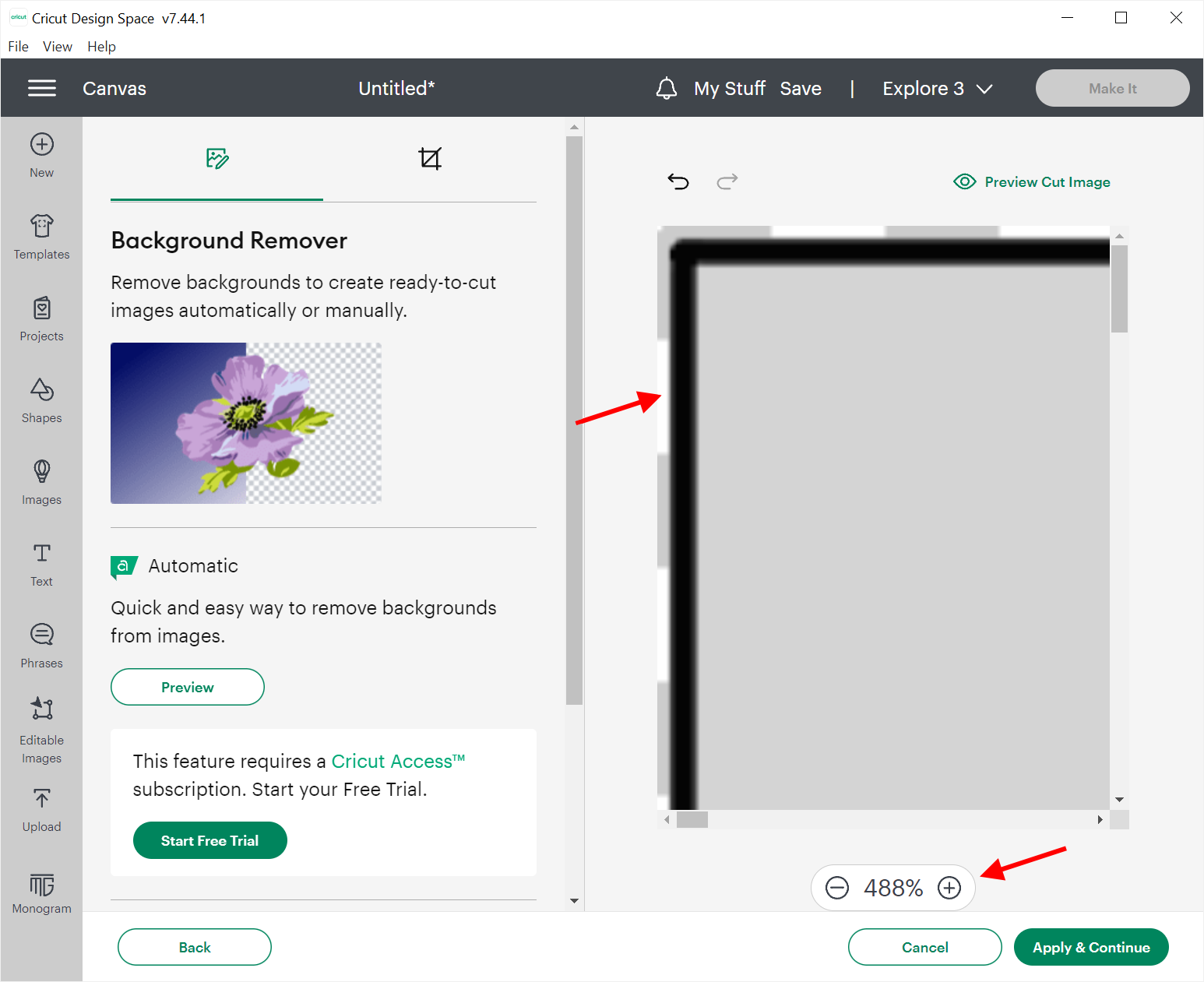Image resolution: width=1204 pixels, height=982 pixels.
Task: Follow the Cricut Access link
Action: click(398, 761)
